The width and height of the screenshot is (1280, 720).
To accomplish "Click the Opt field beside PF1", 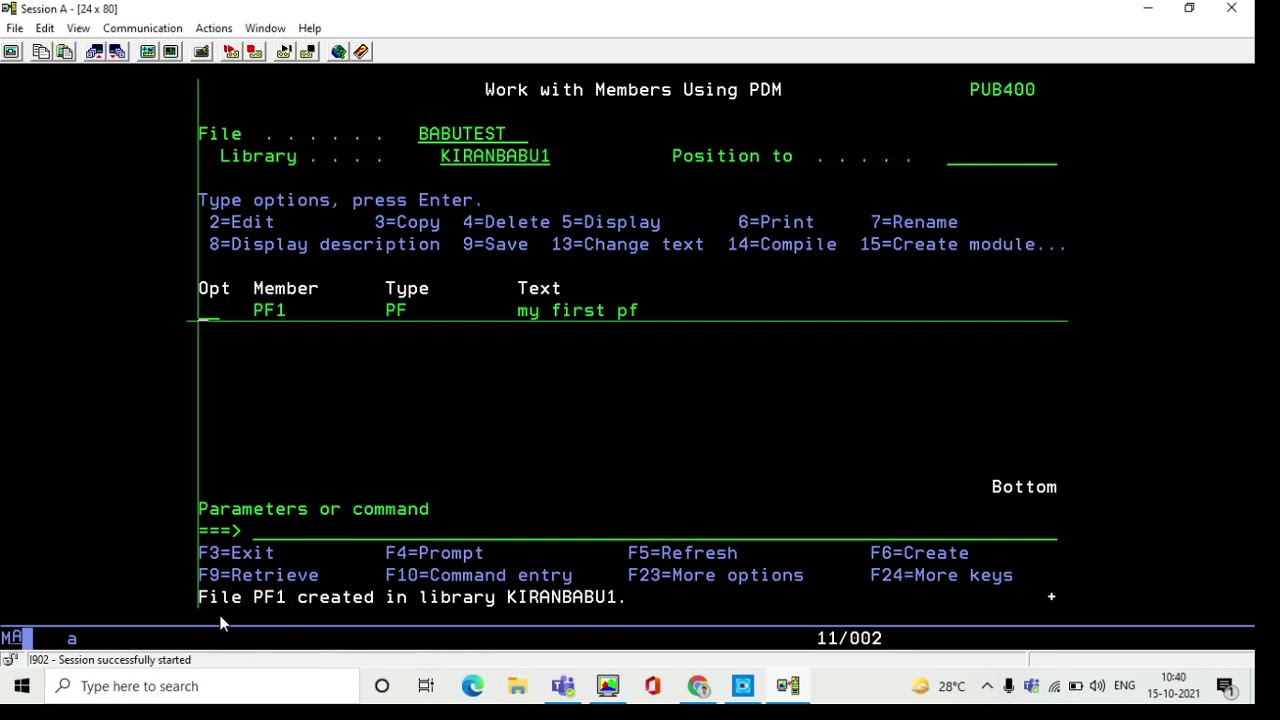I will click(209, 310).
